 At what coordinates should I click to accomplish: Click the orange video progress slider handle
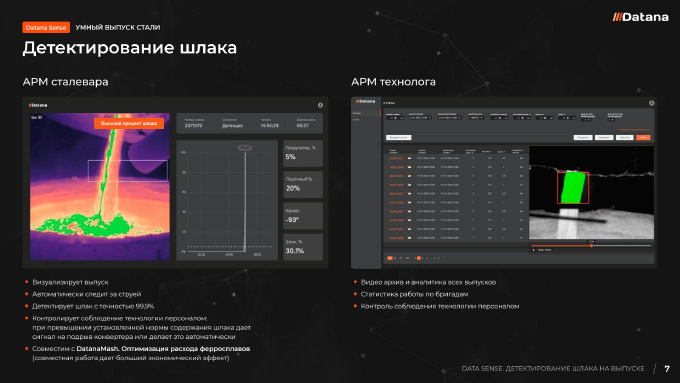click(592, 246)
